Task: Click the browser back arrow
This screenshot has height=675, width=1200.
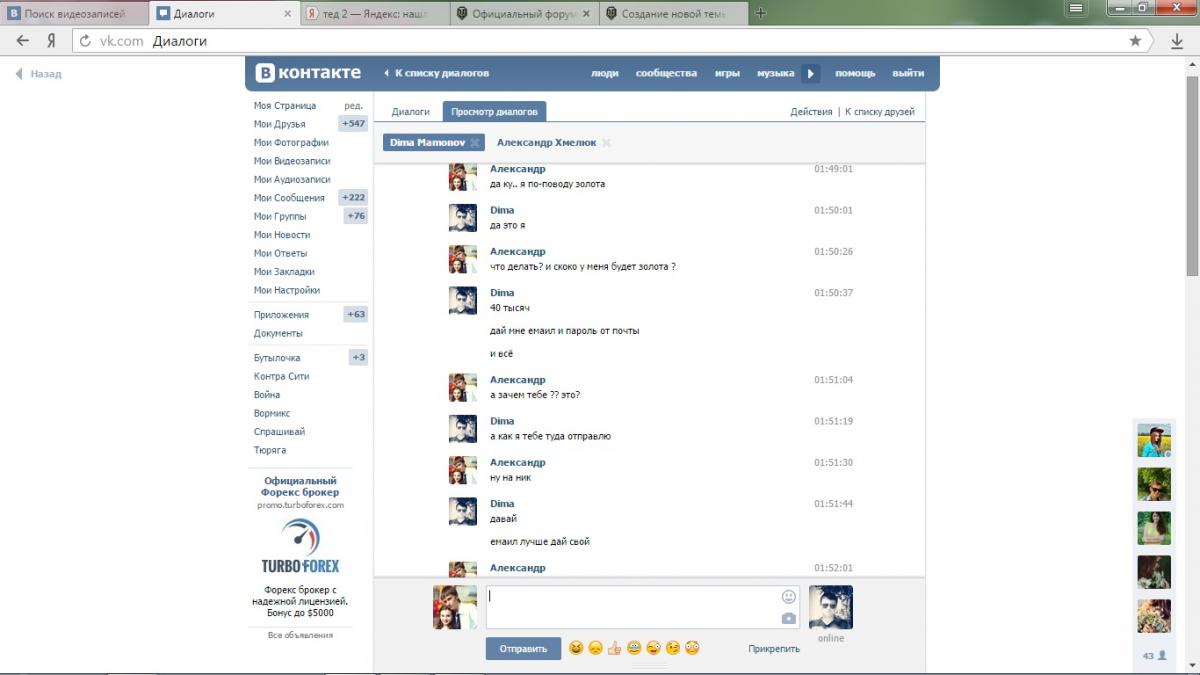Action: [x=23, y=41]
